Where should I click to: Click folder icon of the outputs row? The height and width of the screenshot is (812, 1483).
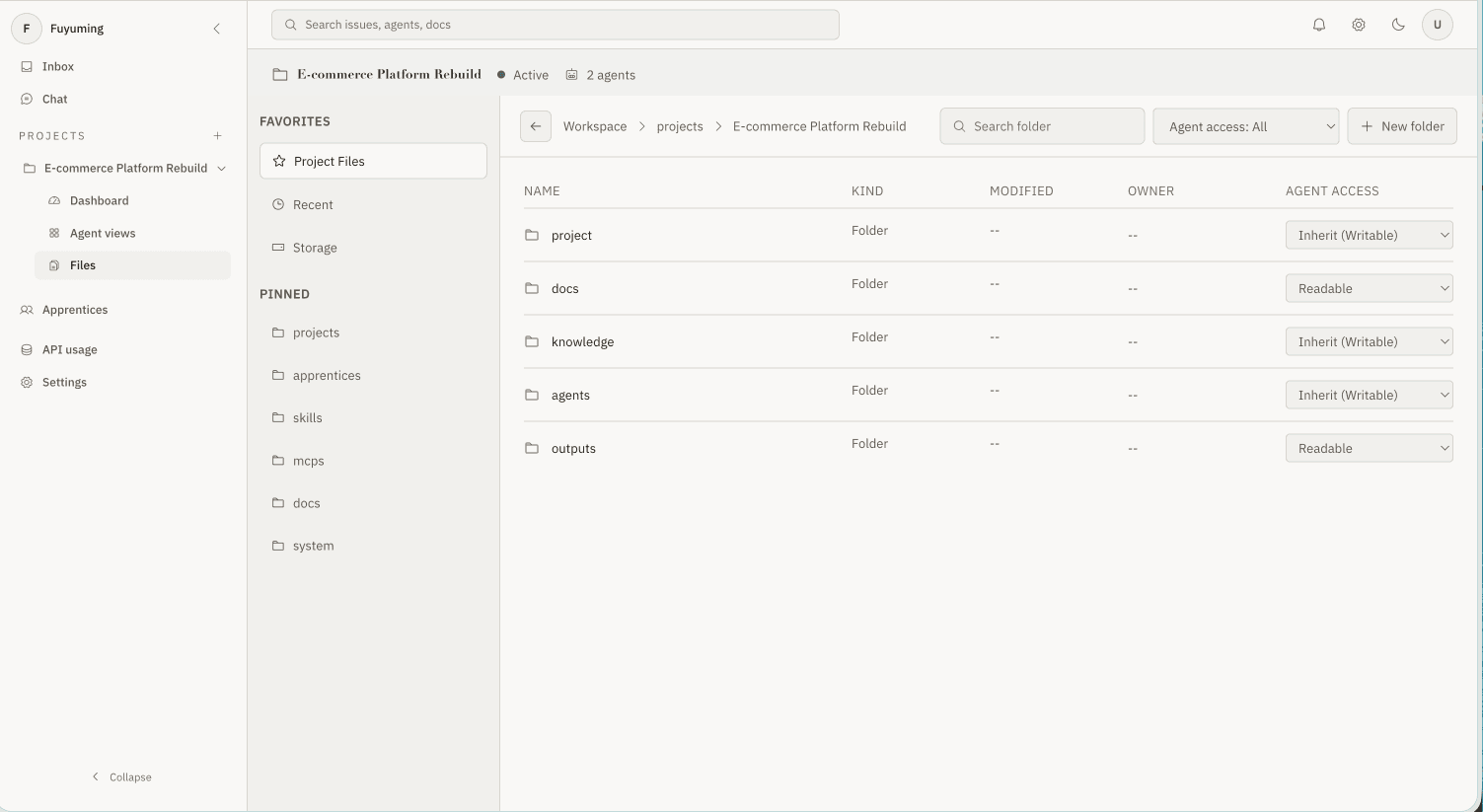[x=532, y=448]
